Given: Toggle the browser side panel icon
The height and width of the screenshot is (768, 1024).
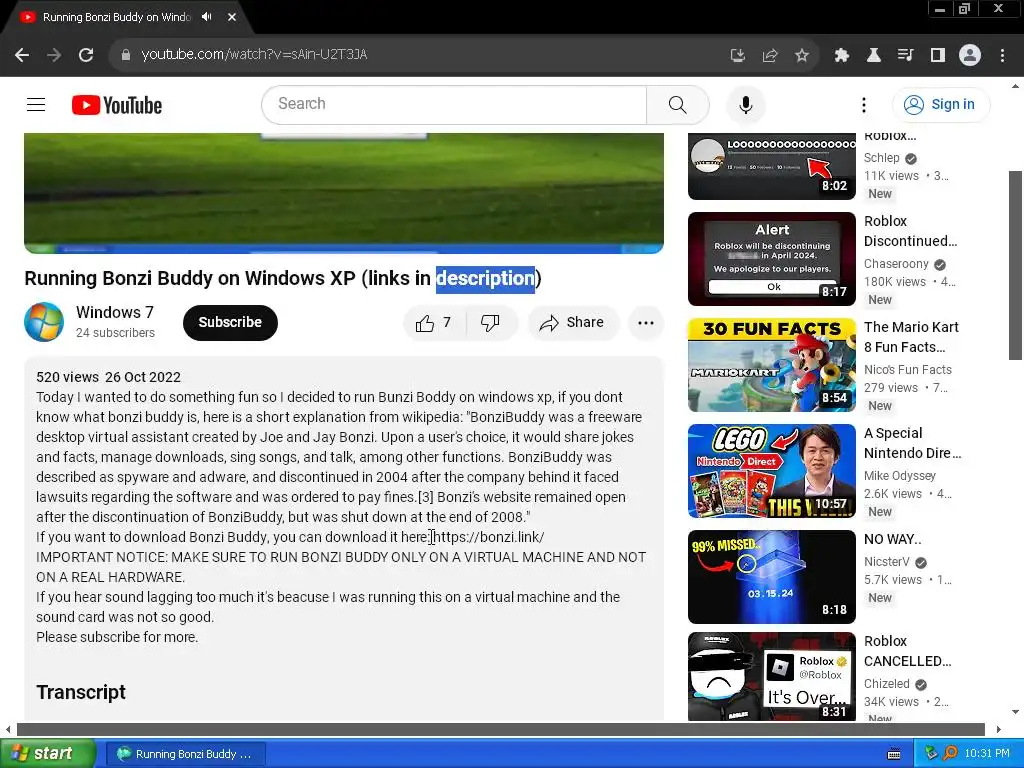Looking at the screenshot, I should click(x=938, y=56).
